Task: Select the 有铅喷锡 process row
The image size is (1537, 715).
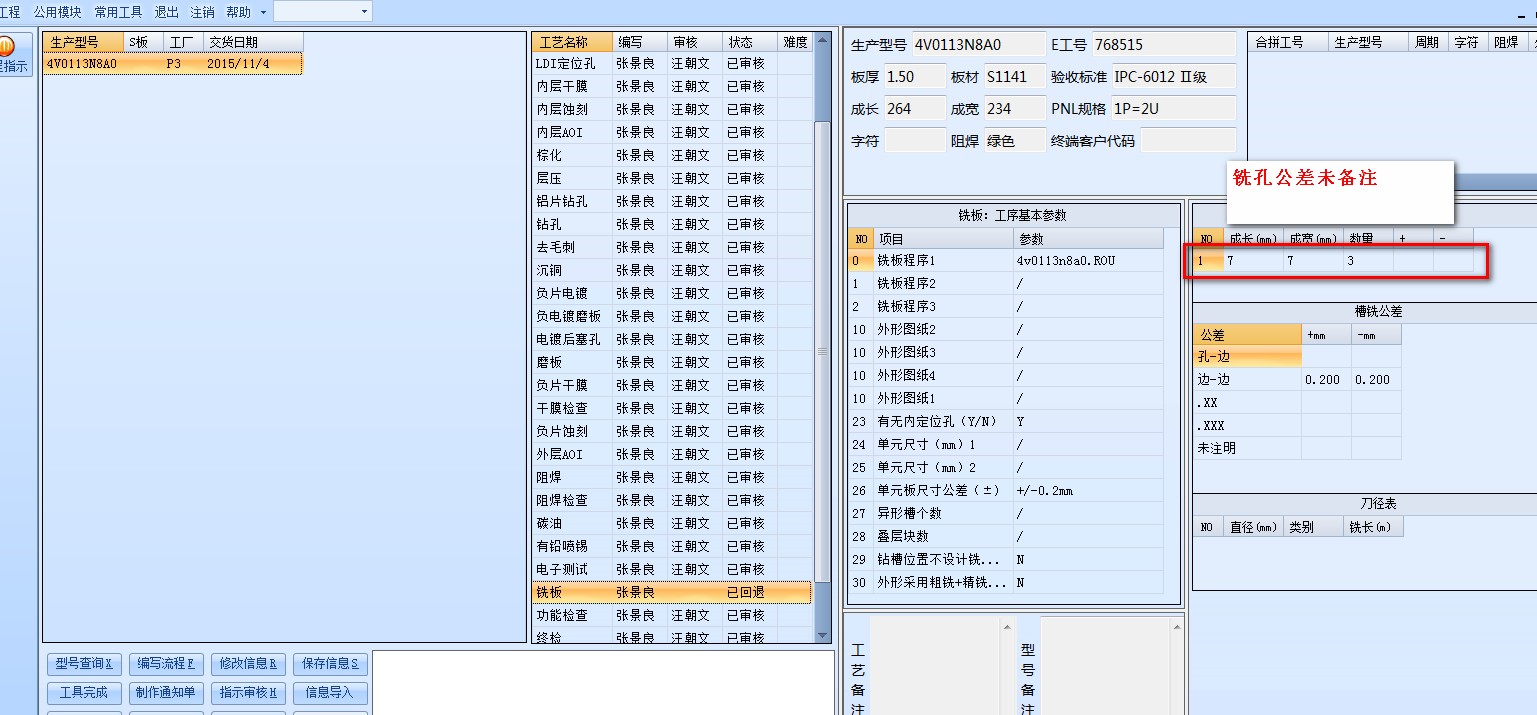Action: (x=672, y=546)
